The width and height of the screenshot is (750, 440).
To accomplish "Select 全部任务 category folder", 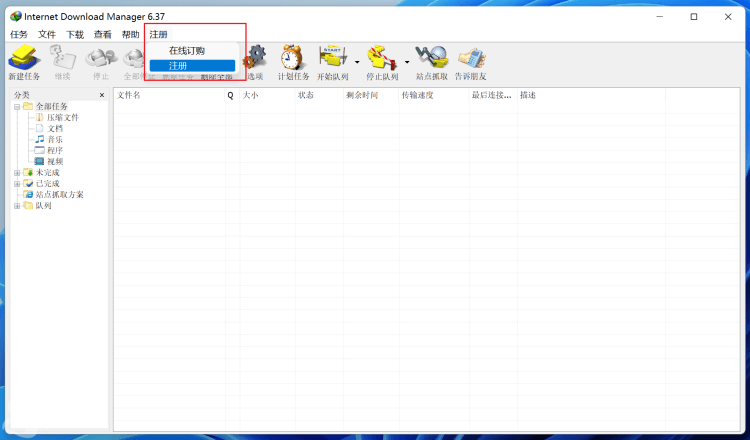I will pos(52,107).
